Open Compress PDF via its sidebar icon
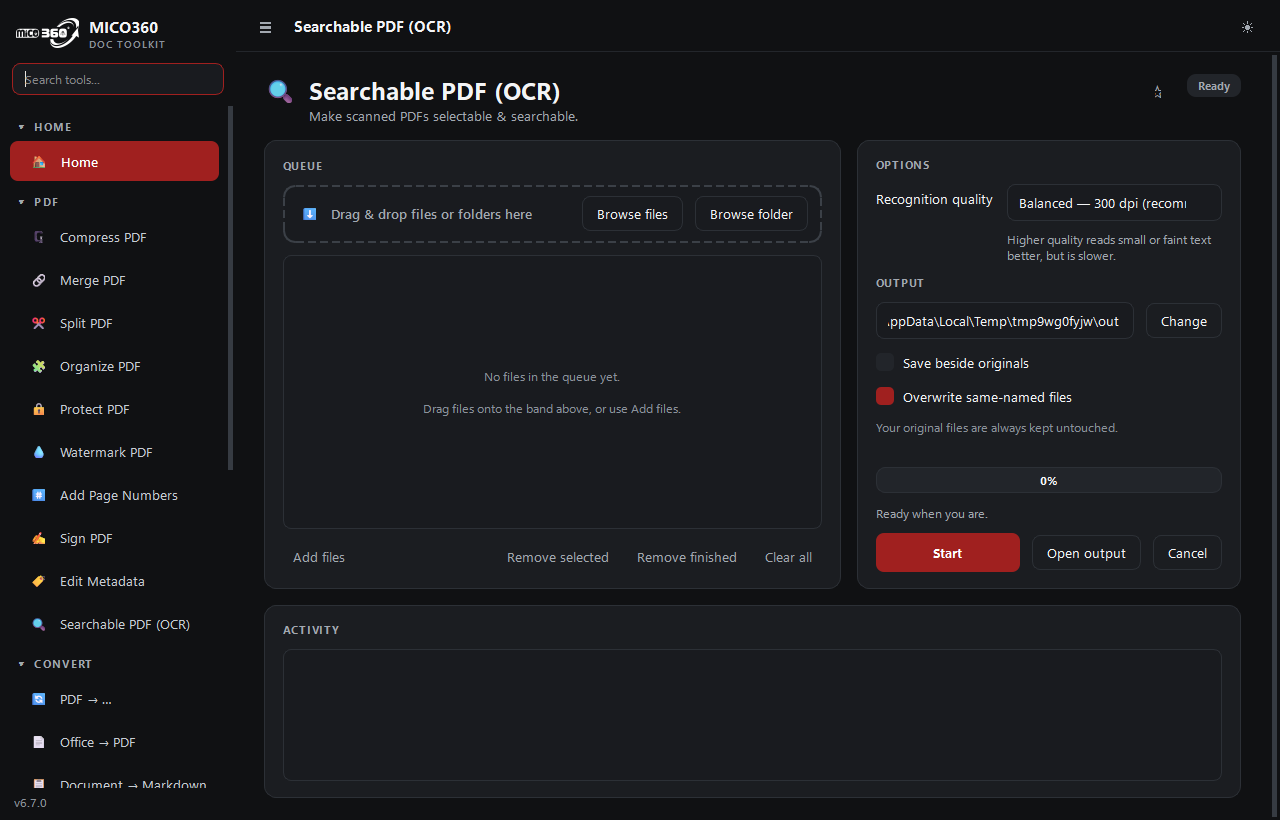The height and width of the screenshot is (820, 1280). [39, 238]
